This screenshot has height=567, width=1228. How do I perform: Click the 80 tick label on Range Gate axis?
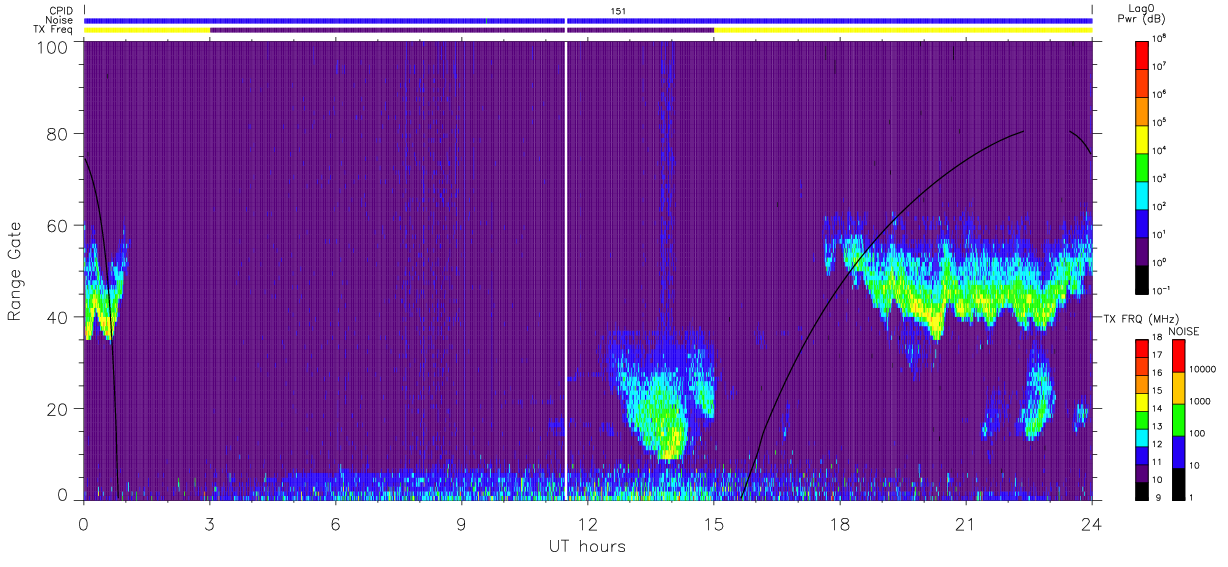tap(57, 133)
